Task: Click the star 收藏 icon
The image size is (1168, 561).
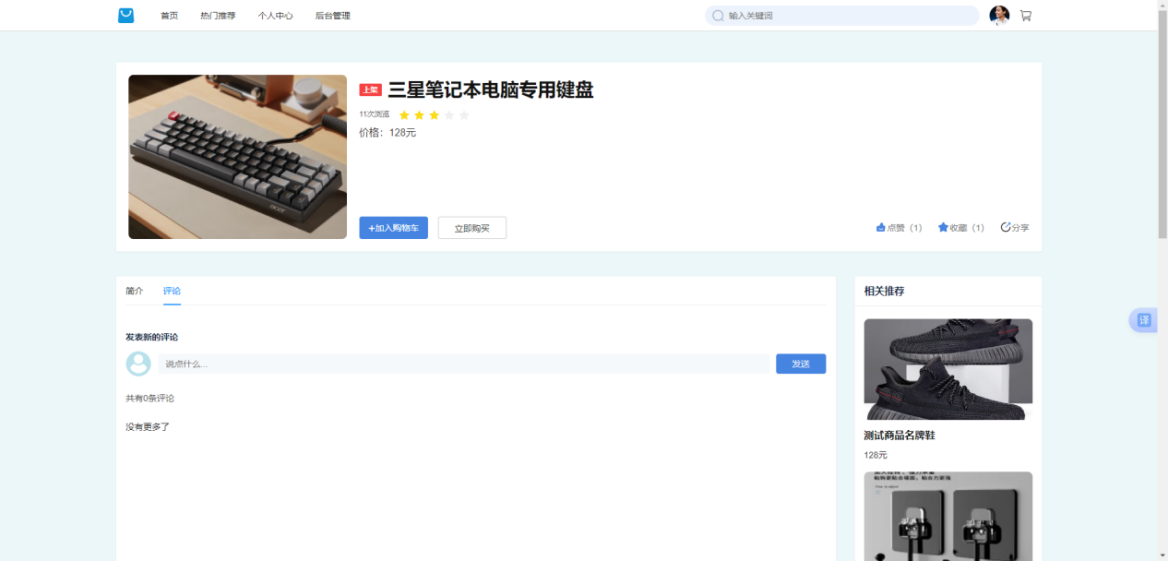Action: tap(943, 227)
